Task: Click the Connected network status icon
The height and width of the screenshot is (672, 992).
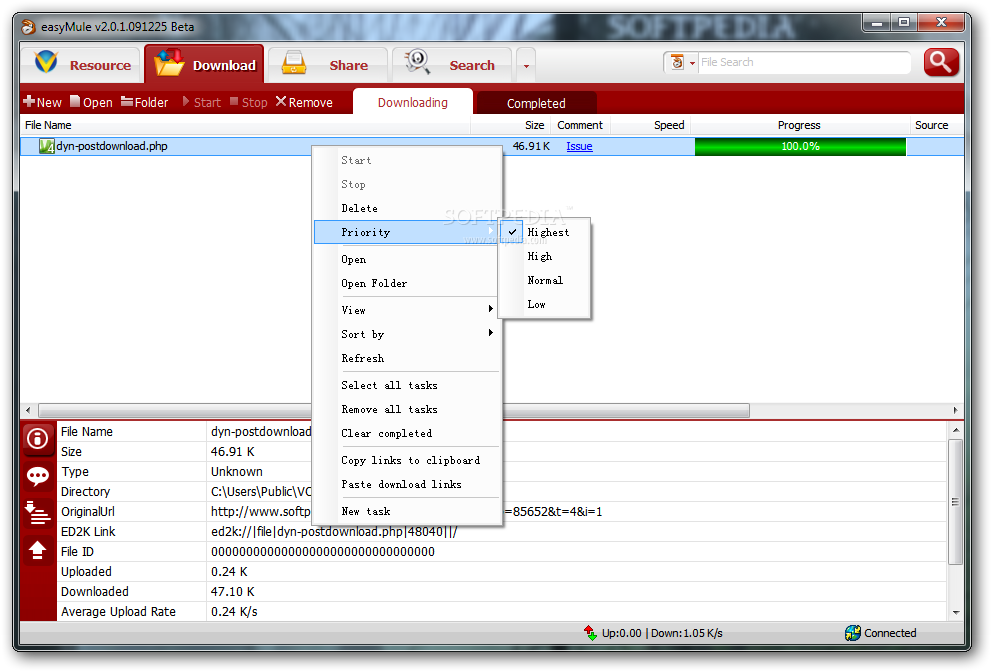Action: pos(852,633)
